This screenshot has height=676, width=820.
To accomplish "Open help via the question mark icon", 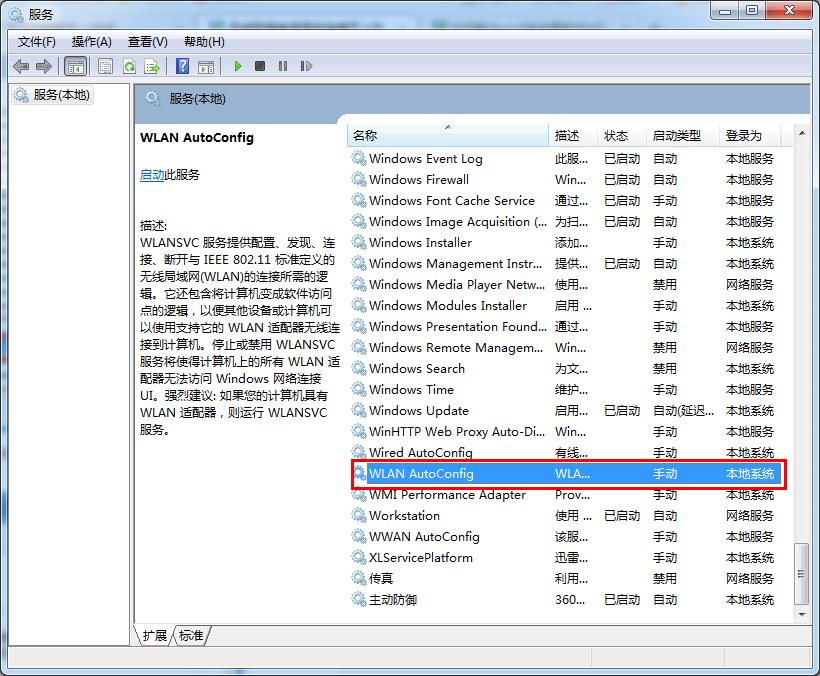I will (x=181, y=66).
